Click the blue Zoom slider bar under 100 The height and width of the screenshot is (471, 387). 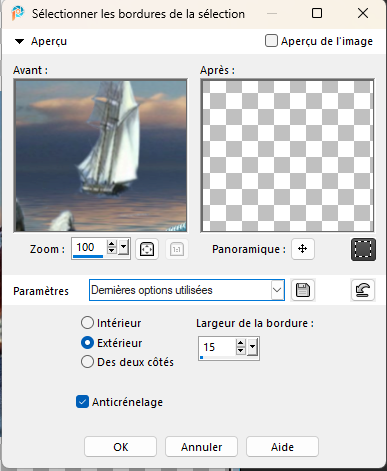tap(89, 256)
